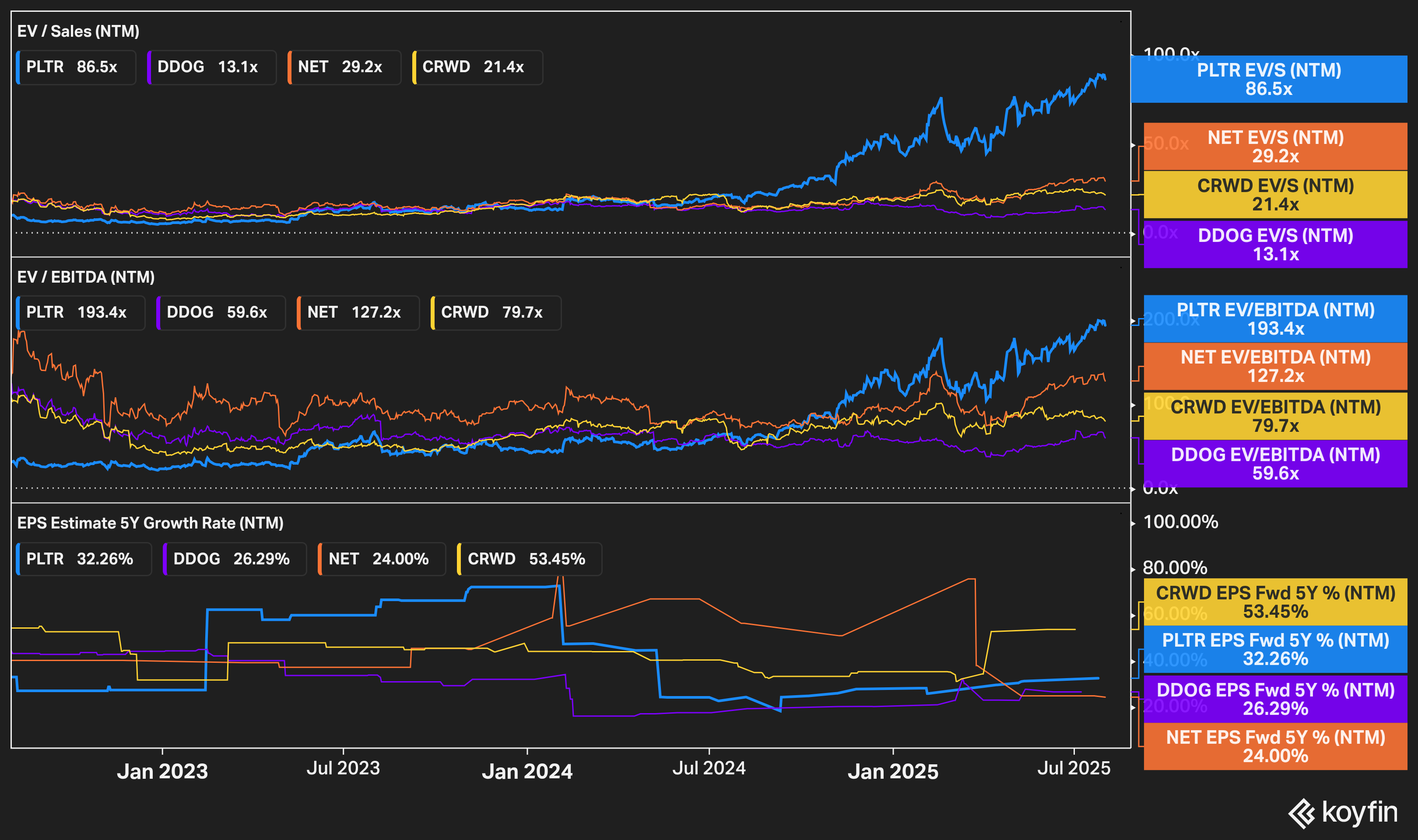The image size is (1418, 840).
Task: Click orange NET EV/EBITDA (NTM) value label
Action: coord(1275,366)
